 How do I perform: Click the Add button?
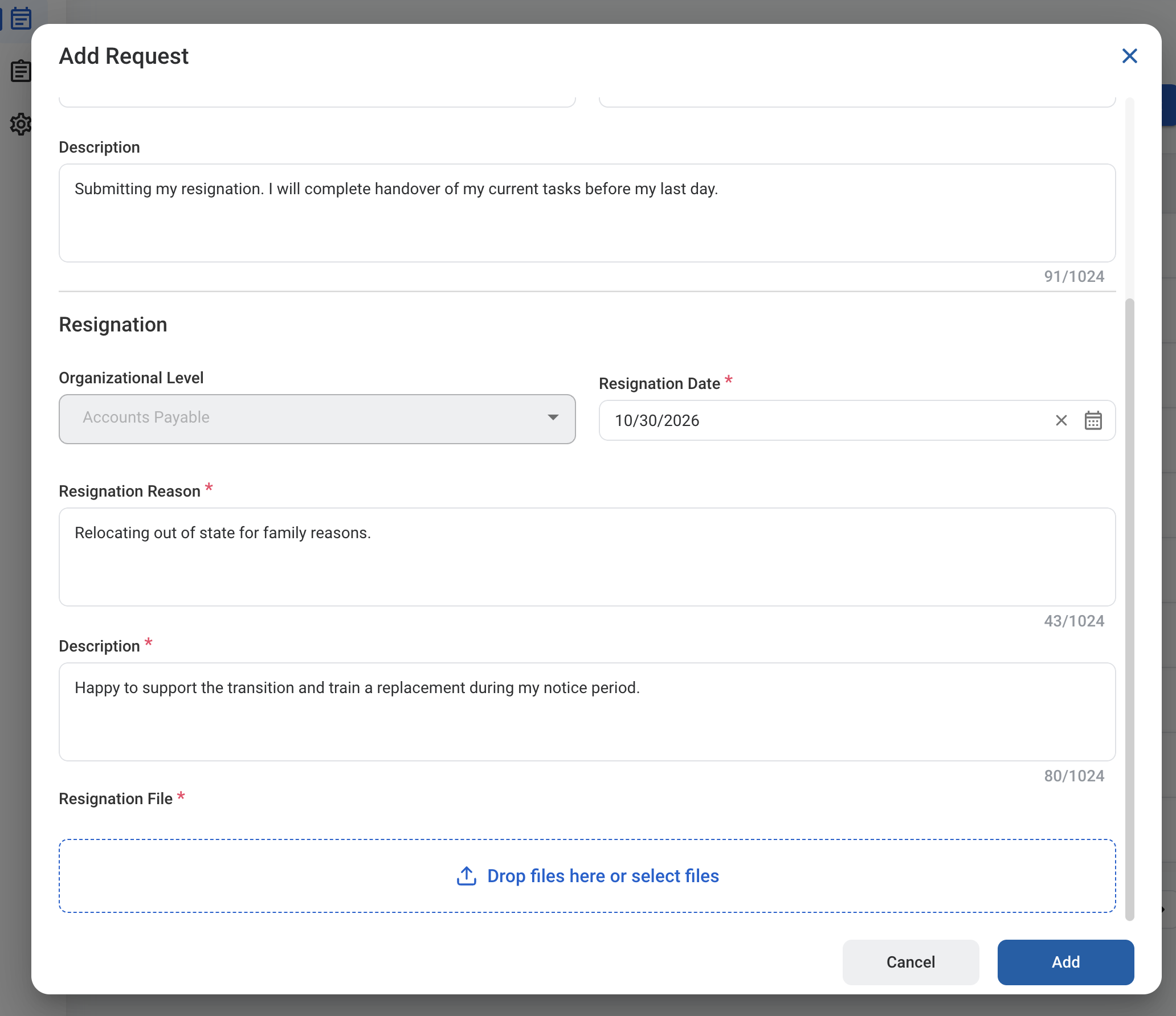(1065, 962)
